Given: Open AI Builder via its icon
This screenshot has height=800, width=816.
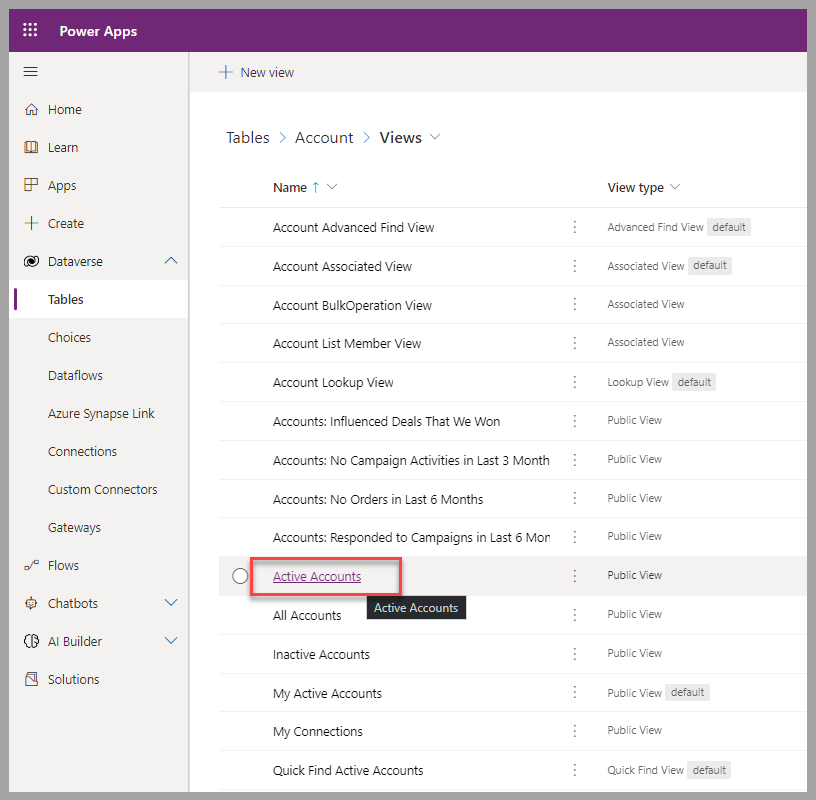Looking at the screenshot, I should [x=30, y=641].
